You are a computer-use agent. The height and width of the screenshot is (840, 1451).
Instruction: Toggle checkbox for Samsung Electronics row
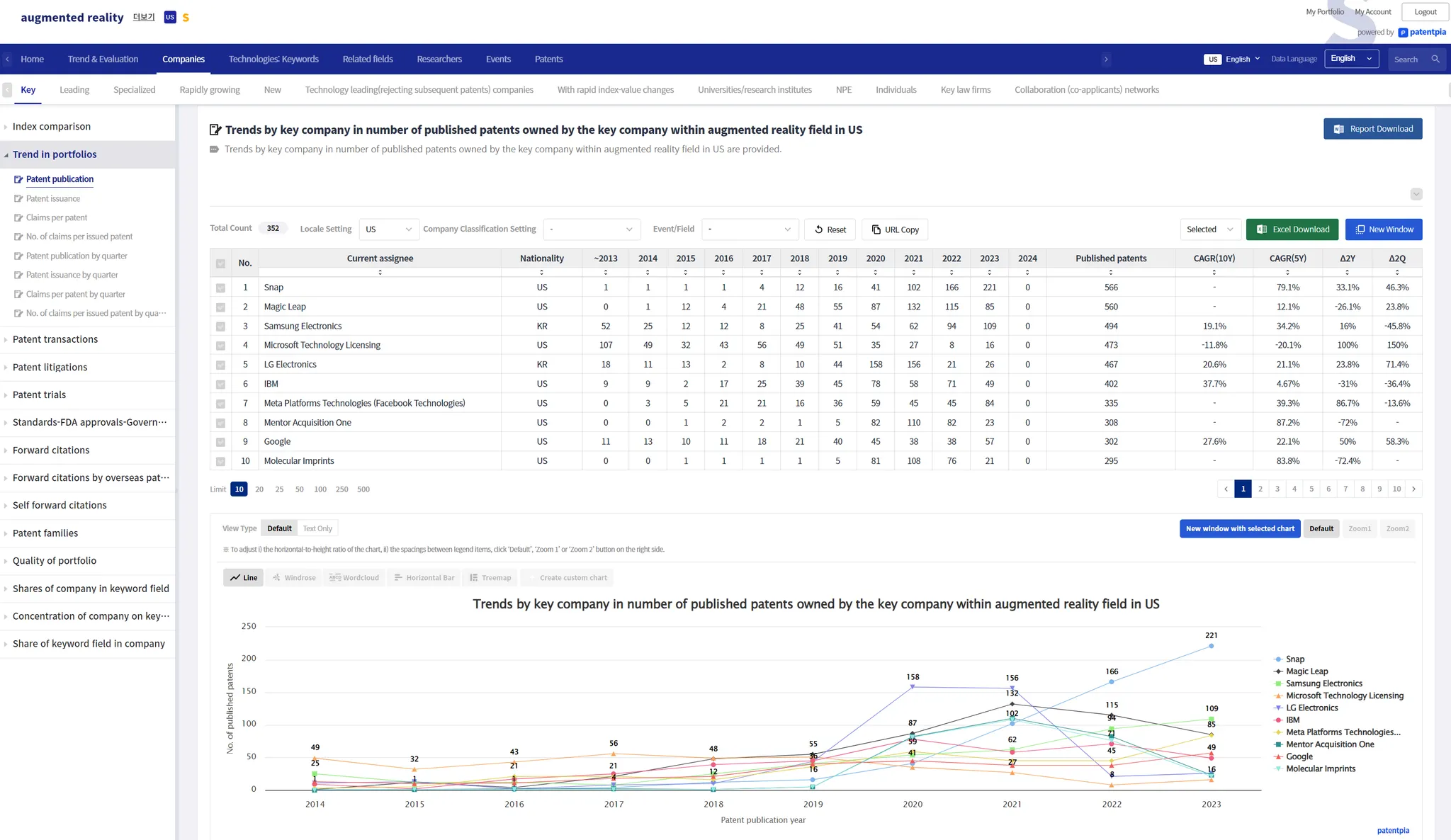pos(220,327)
